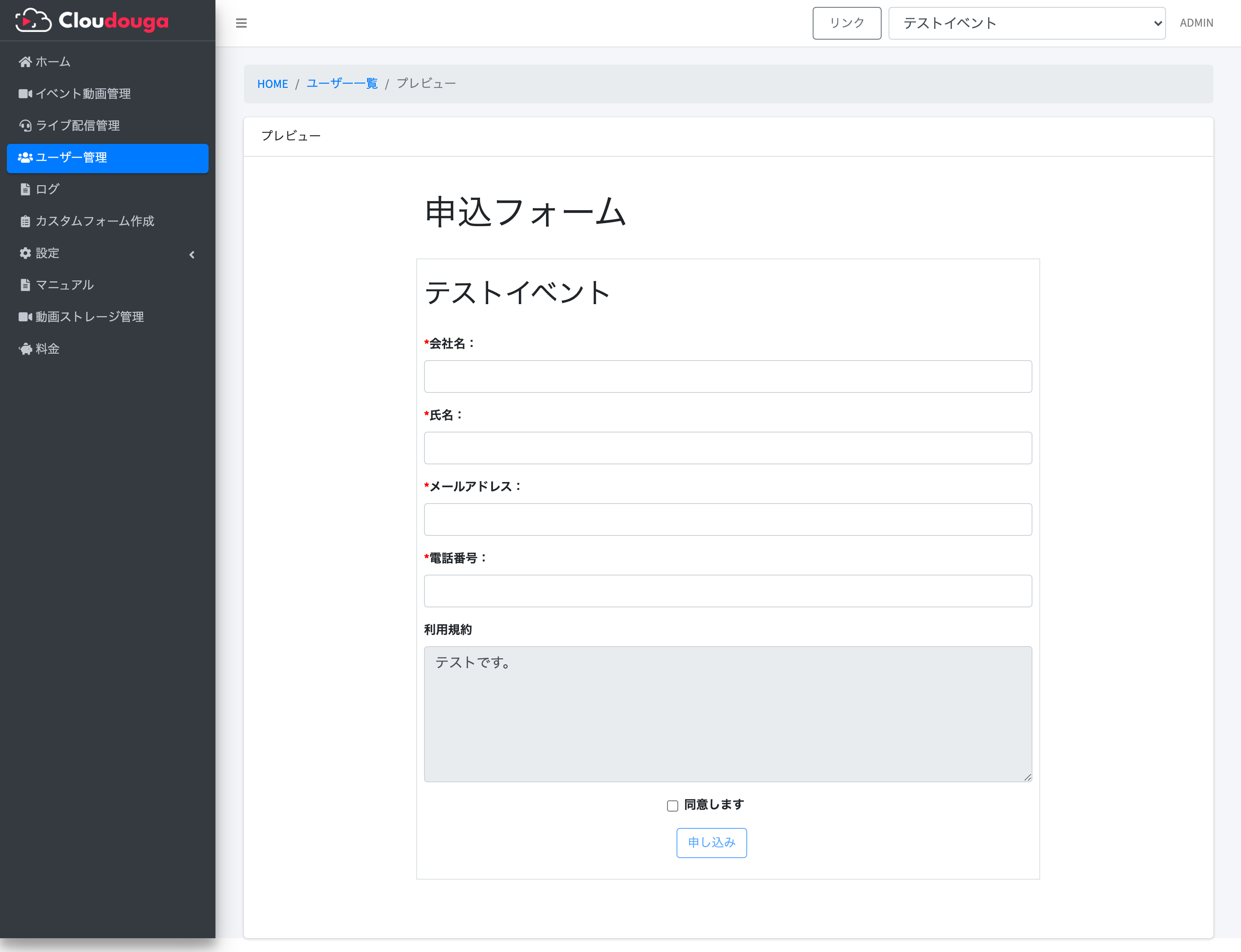This screenshot has width=1241, height=952.
Task: Click the piggy bank icon beside 料金
Action: [x=25, y=349]
